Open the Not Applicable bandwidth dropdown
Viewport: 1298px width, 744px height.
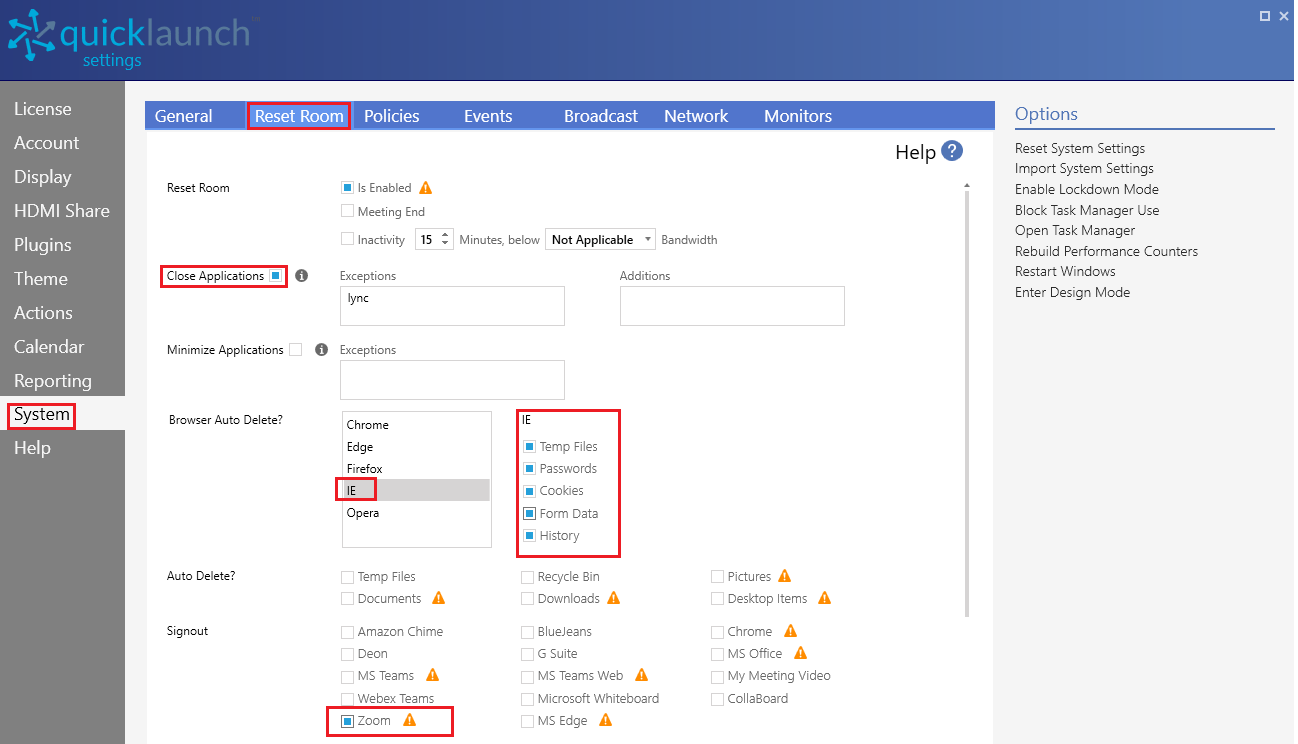tap(600, 239)
